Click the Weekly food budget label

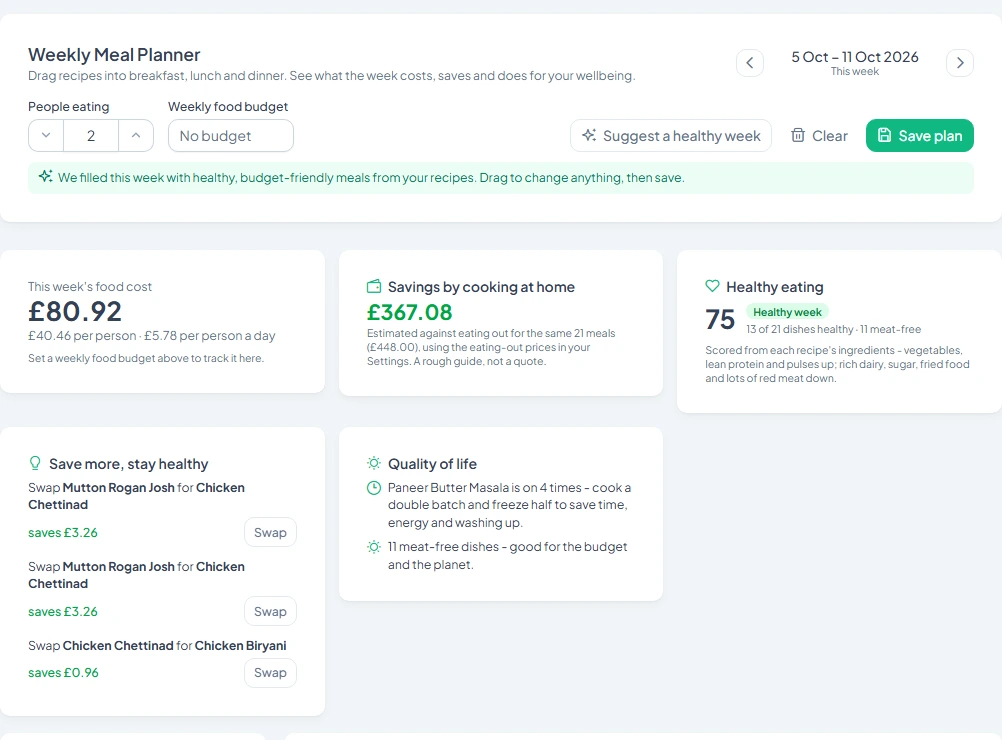228,107
